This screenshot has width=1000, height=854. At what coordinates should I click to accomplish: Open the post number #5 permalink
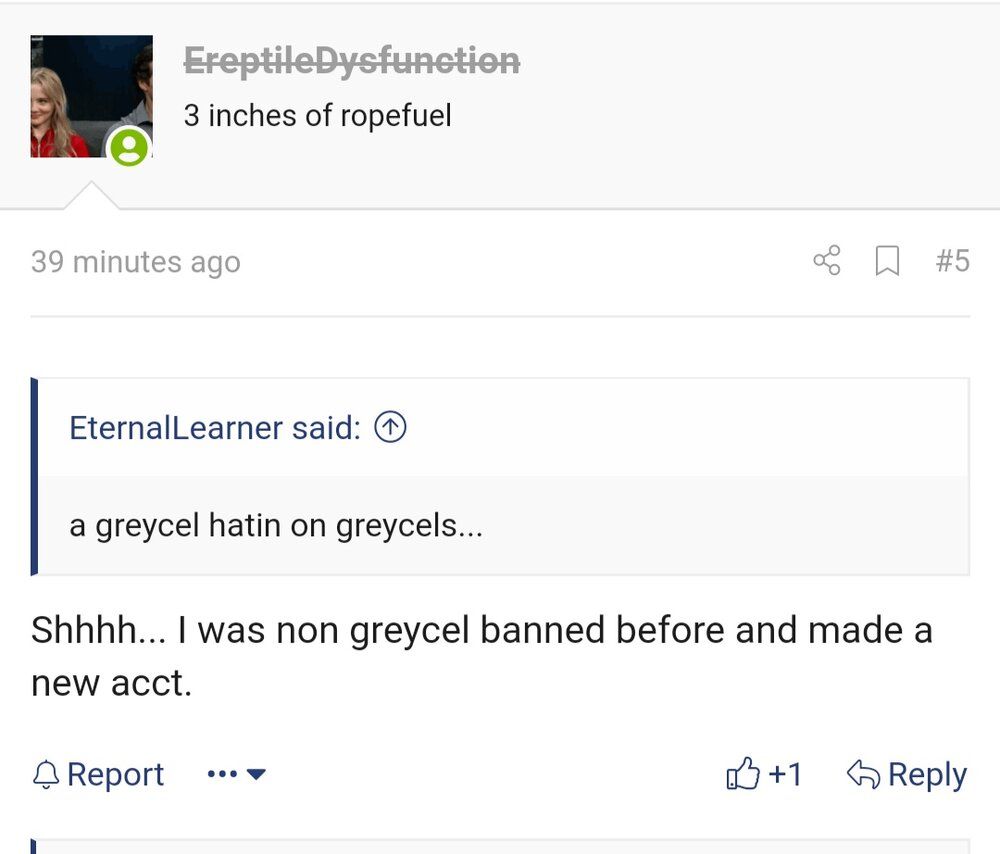tap(953, 260)
